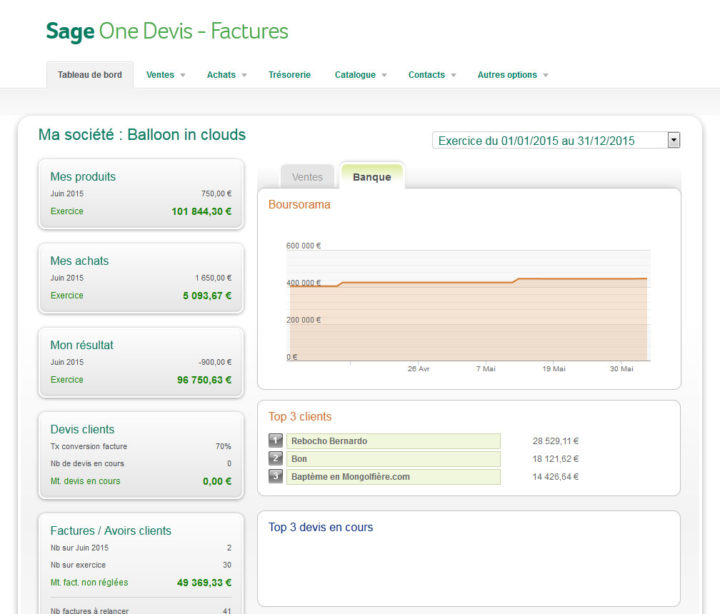Open the Exercice date range selector

pos(556,141)
